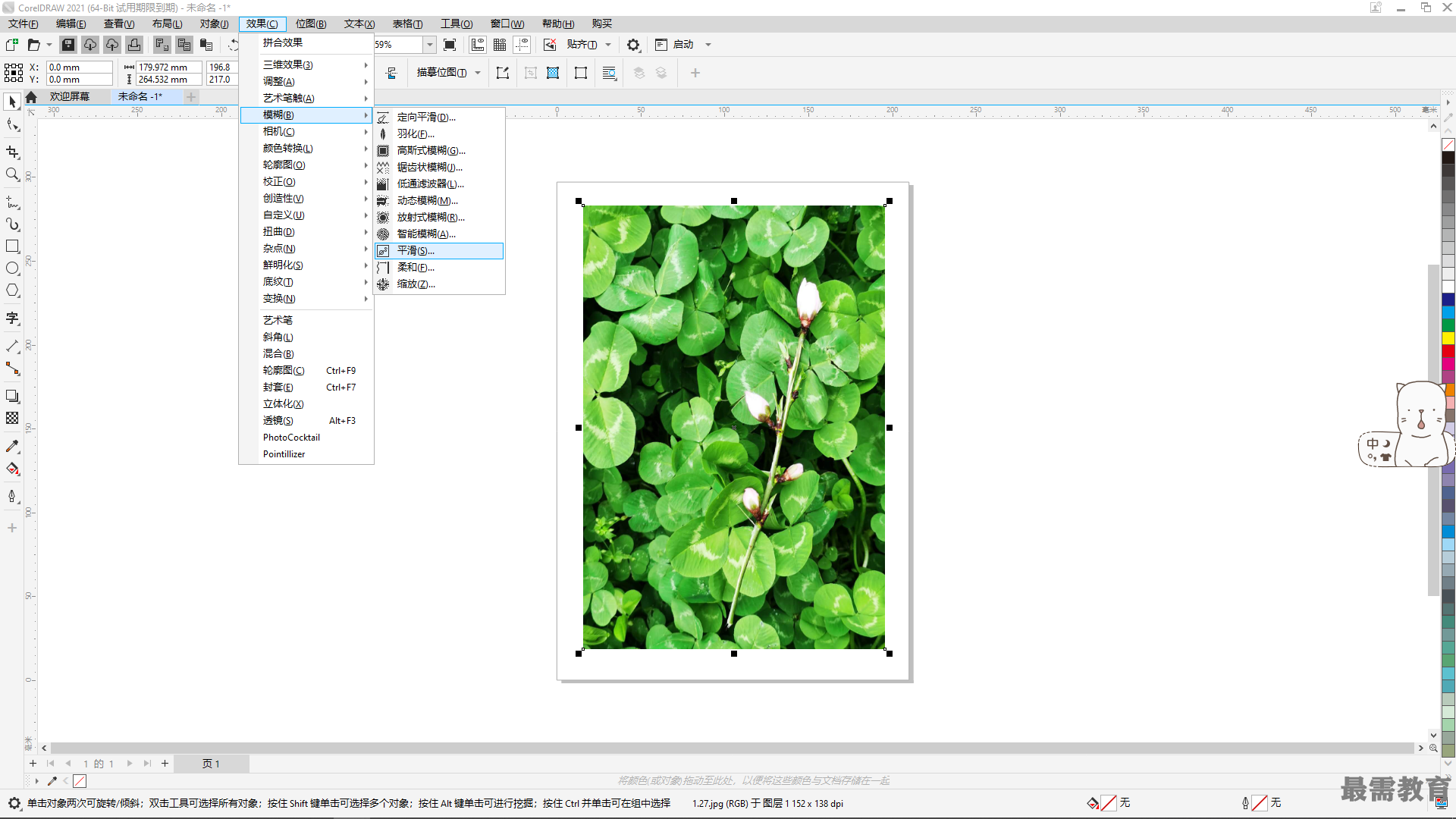Select the Artistic Media tool
The width and height of the screenshot is (1456, 819).
tap(12, 224)
